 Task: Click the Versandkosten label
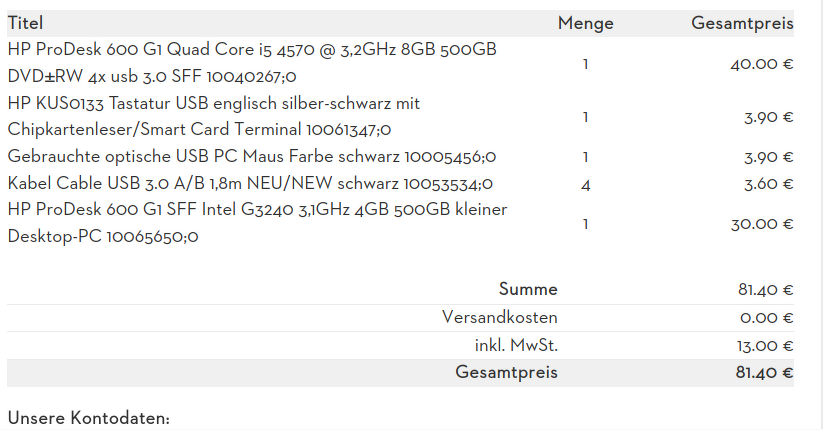click(x=499, y=318)
